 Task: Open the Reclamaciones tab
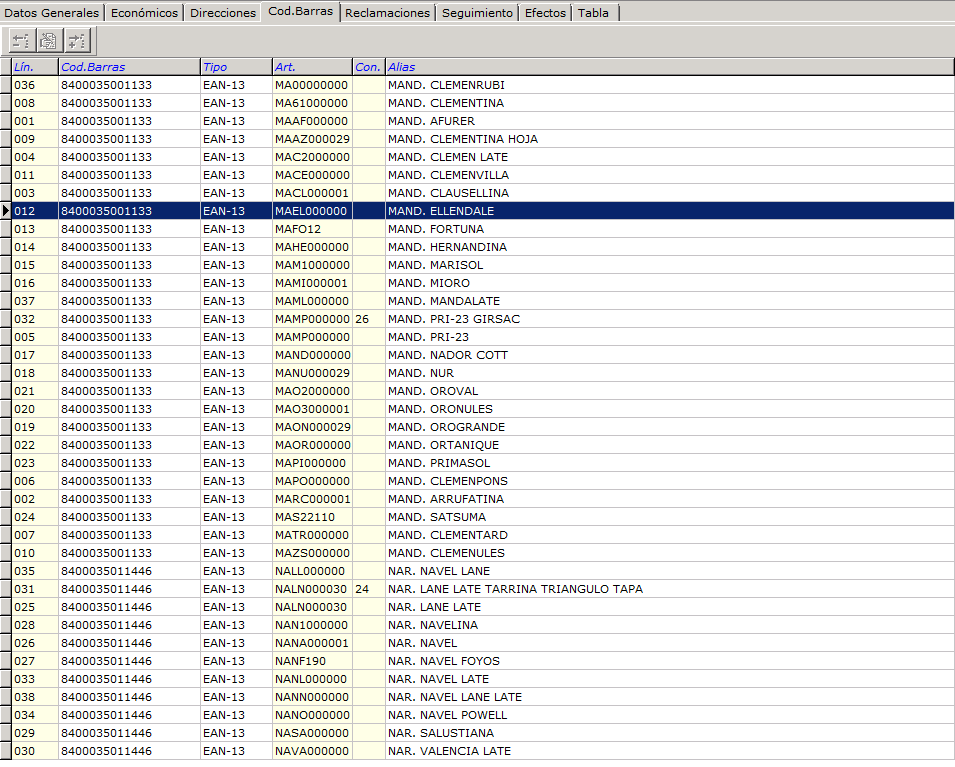(387, 13)
